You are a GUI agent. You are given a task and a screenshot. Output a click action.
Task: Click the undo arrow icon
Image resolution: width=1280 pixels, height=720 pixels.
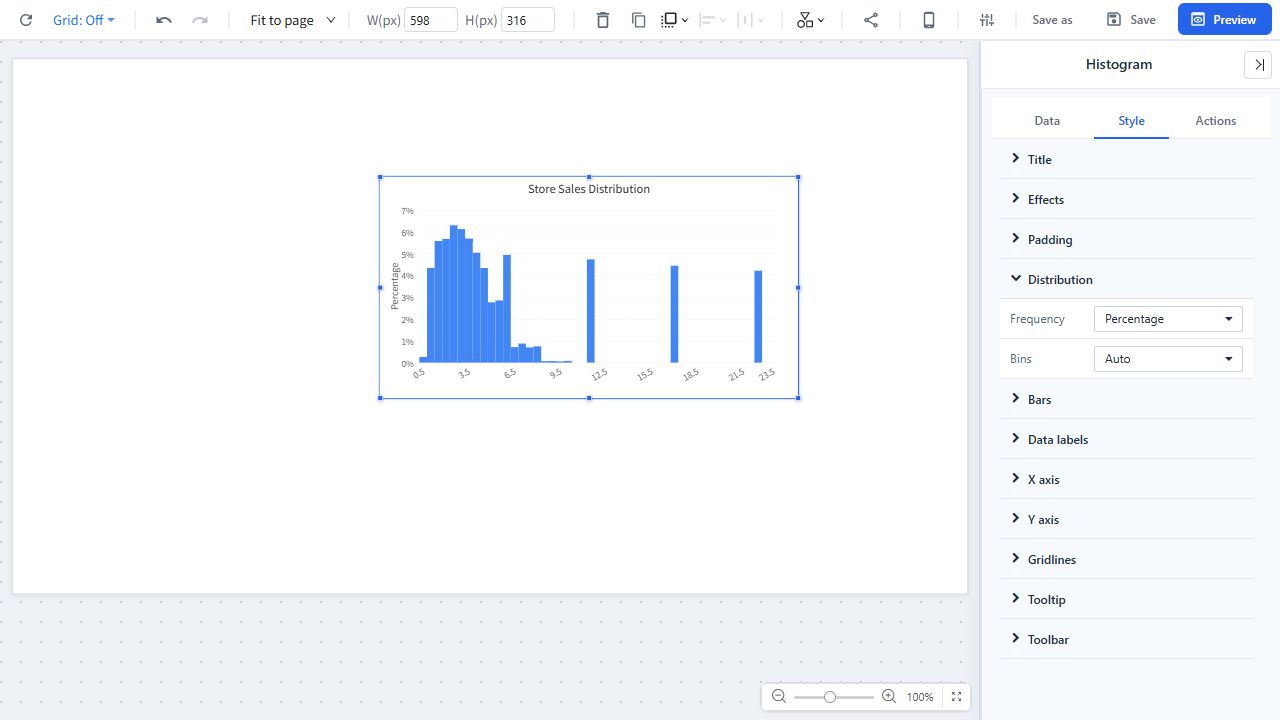point(164,20)
